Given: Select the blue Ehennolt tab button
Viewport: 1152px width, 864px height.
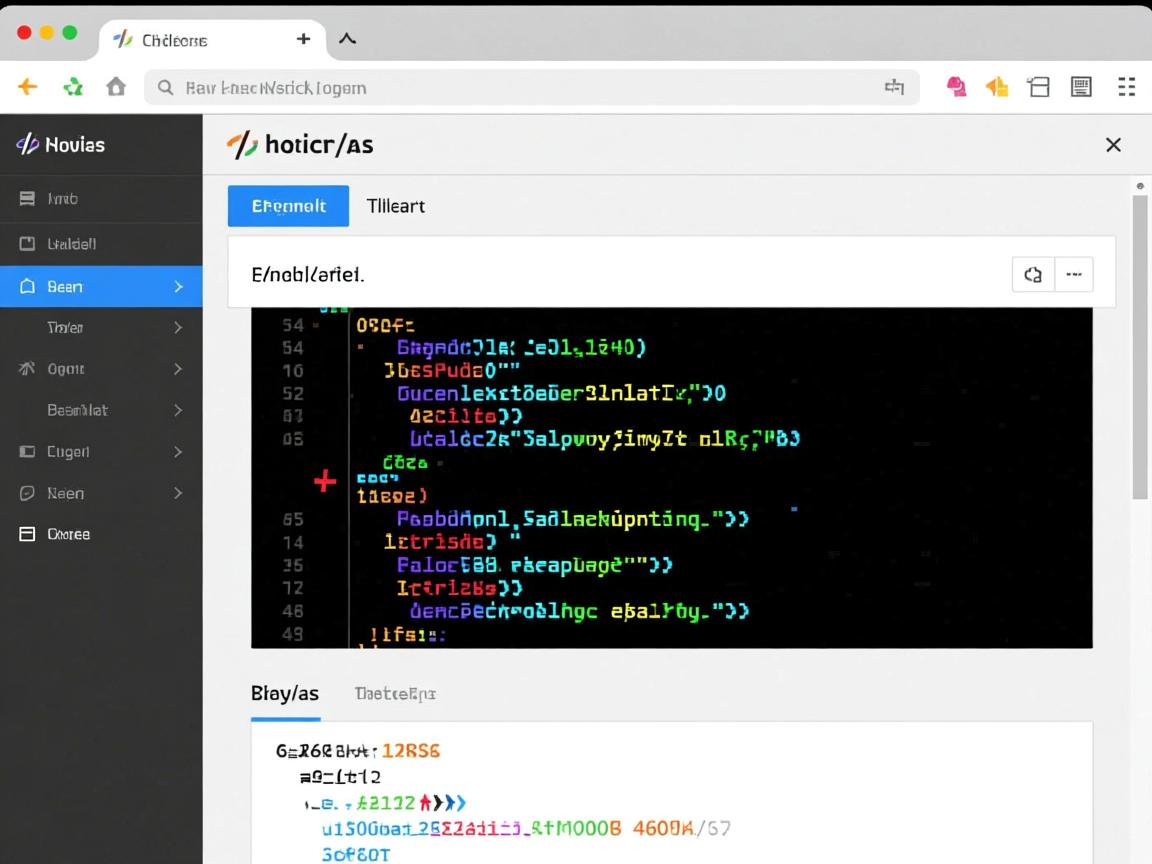Looking at the screenshot, I should (288, 206).
